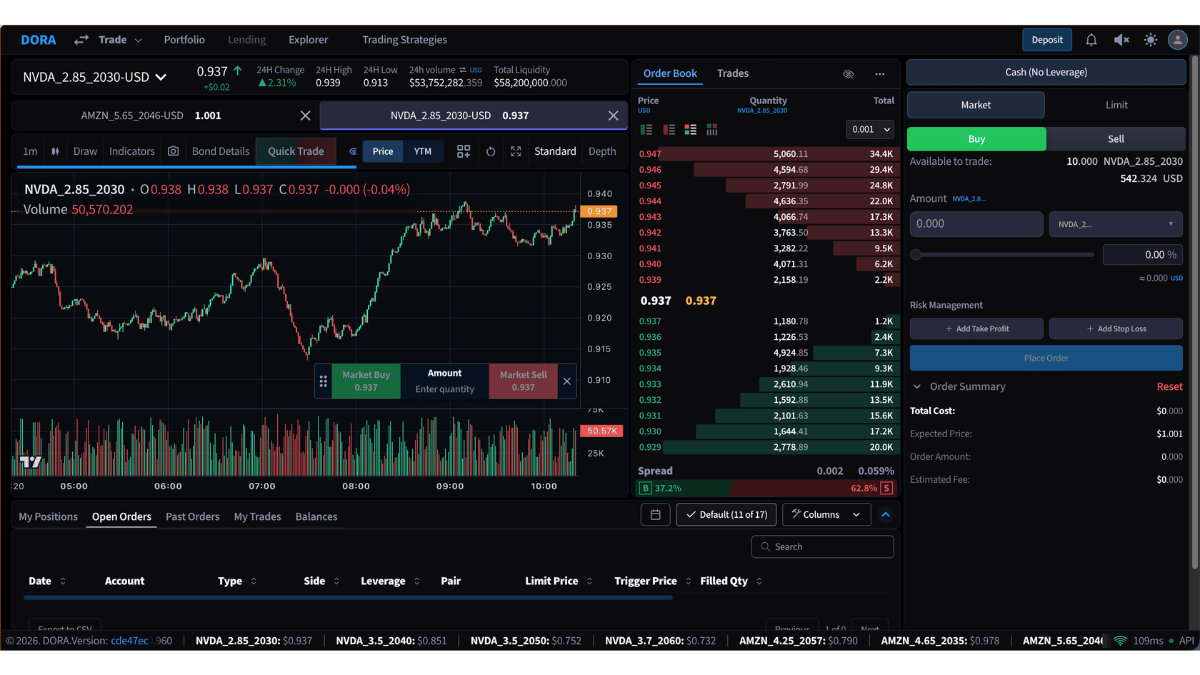Switch to Depth chart view
This screenshot has height=675, width=1200.
(x=602, y=151)
